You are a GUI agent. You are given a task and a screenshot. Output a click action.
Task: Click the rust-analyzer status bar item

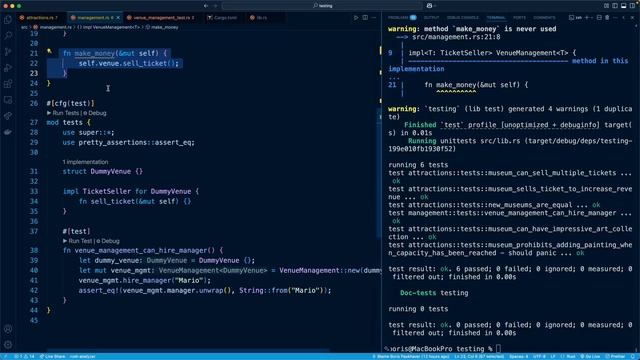point(82,356)
